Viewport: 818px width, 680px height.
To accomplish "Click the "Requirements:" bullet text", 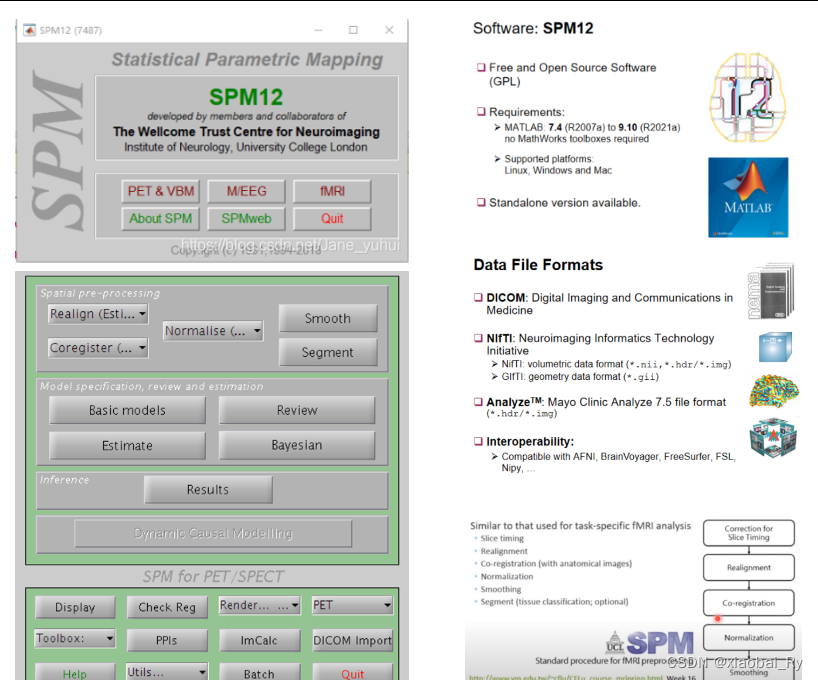I will pyautogui.click(x=527, y=112).
